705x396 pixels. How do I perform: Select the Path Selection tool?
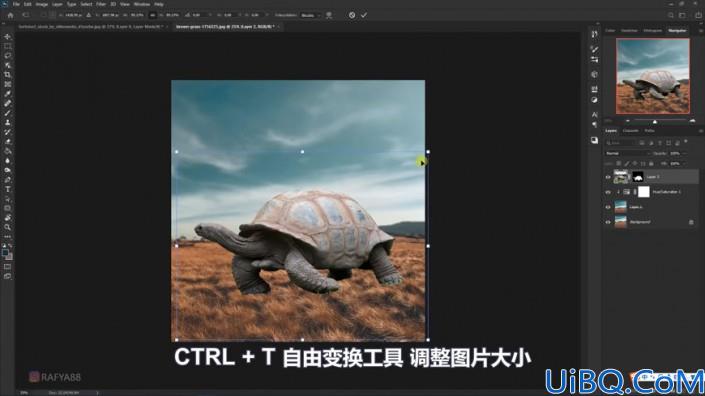(x=8, y=199)
